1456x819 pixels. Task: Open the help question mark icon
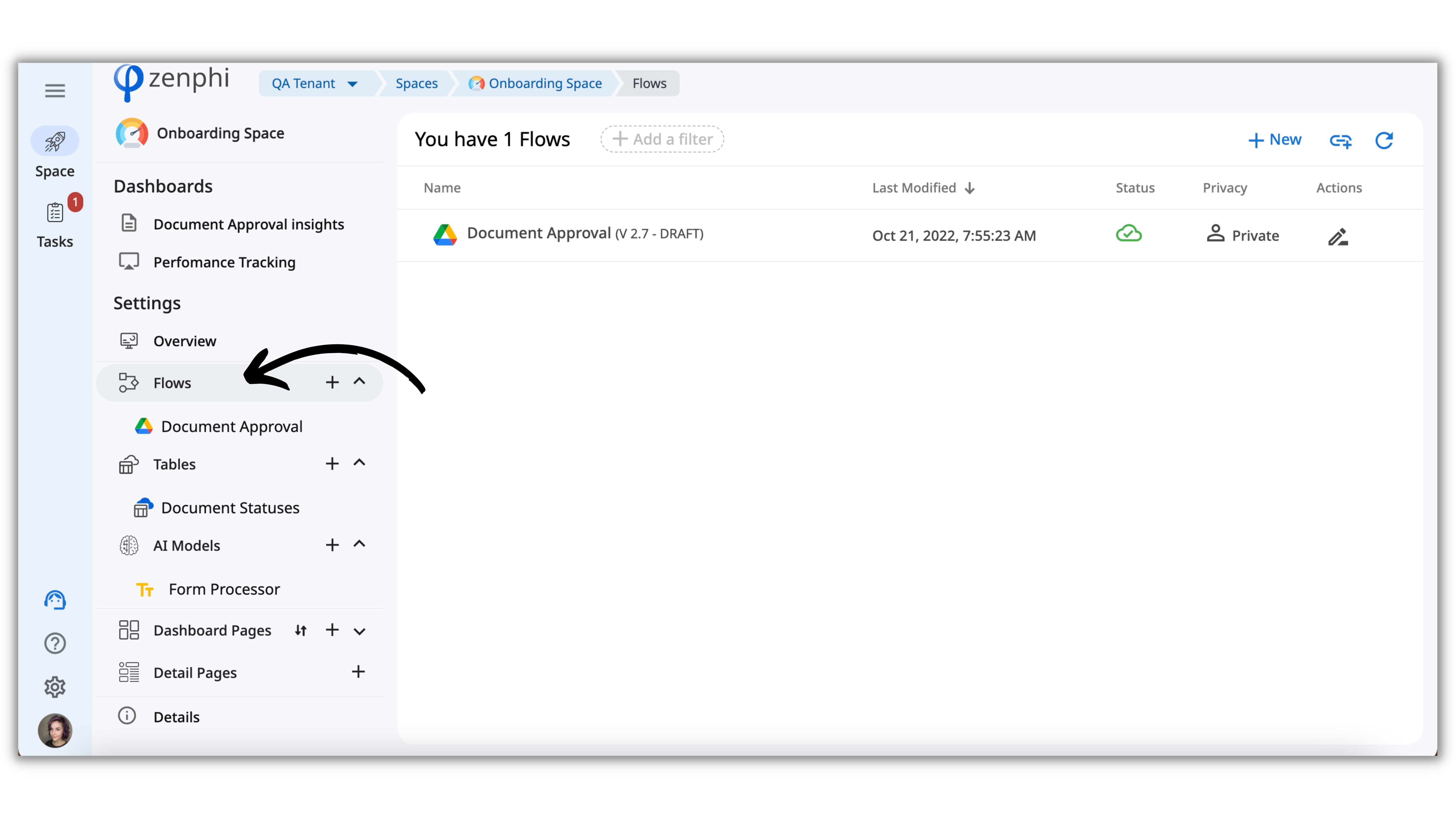(55, 643)
